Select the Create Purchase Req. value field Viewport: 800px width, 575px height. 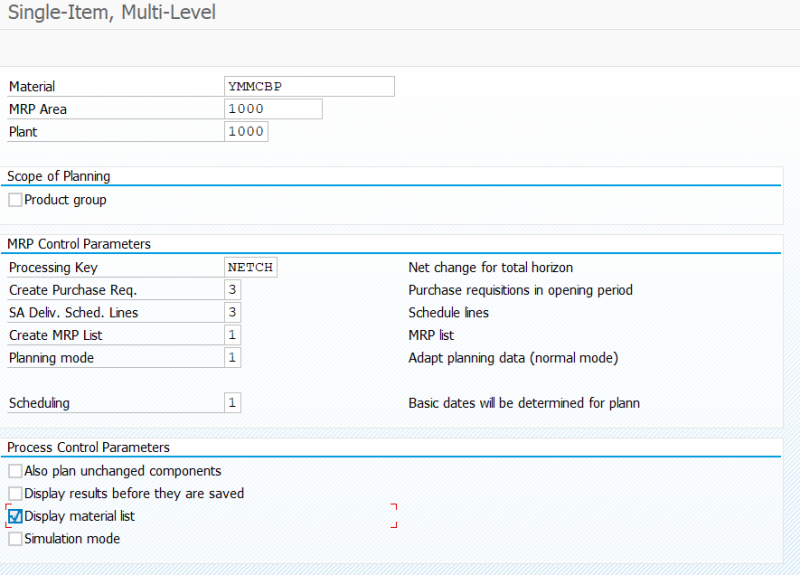232,290
